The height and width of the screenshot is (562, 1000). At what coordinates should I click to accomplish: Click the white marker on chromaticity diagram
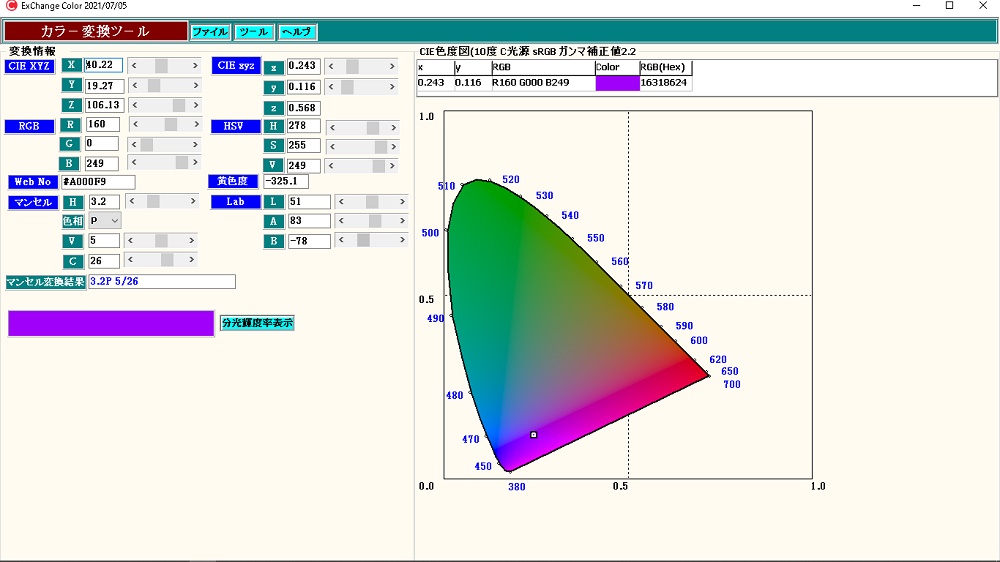[534, 435]
